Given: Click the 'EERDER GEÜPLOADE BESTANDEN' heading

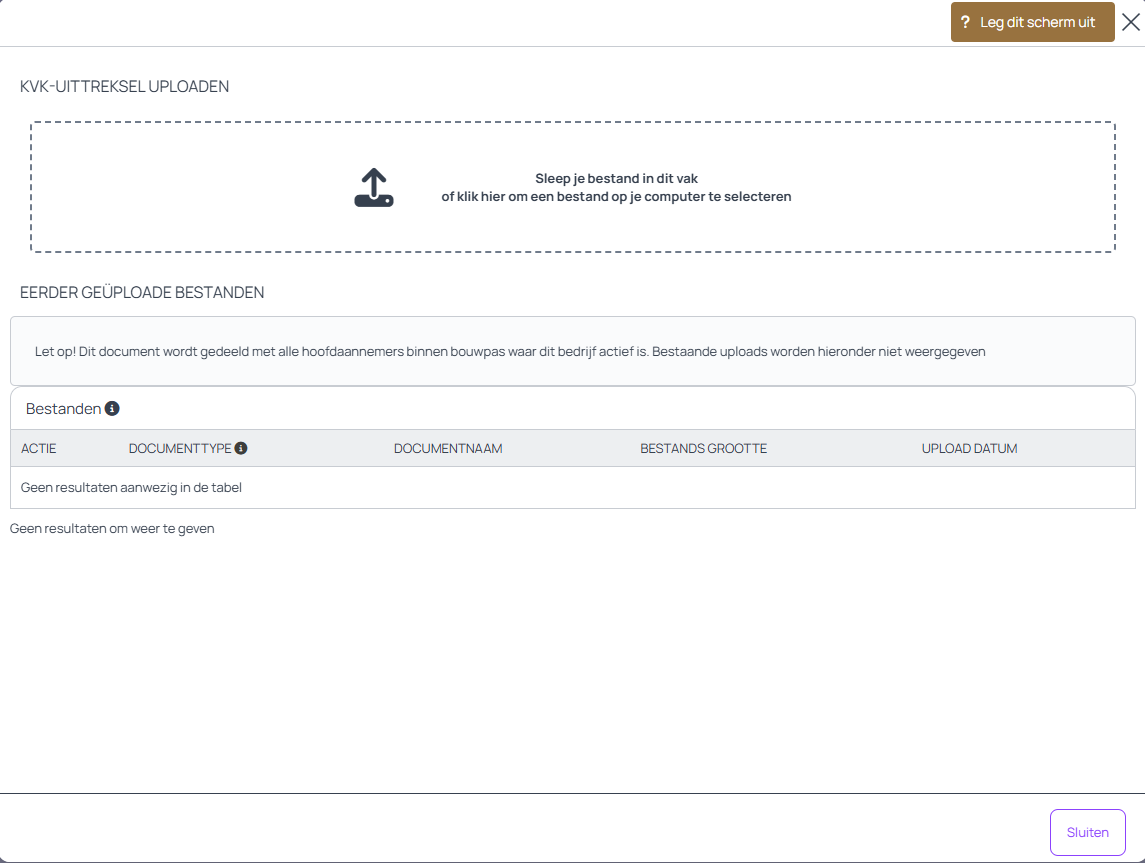Looking at the screenshot, I should point(142,293).
